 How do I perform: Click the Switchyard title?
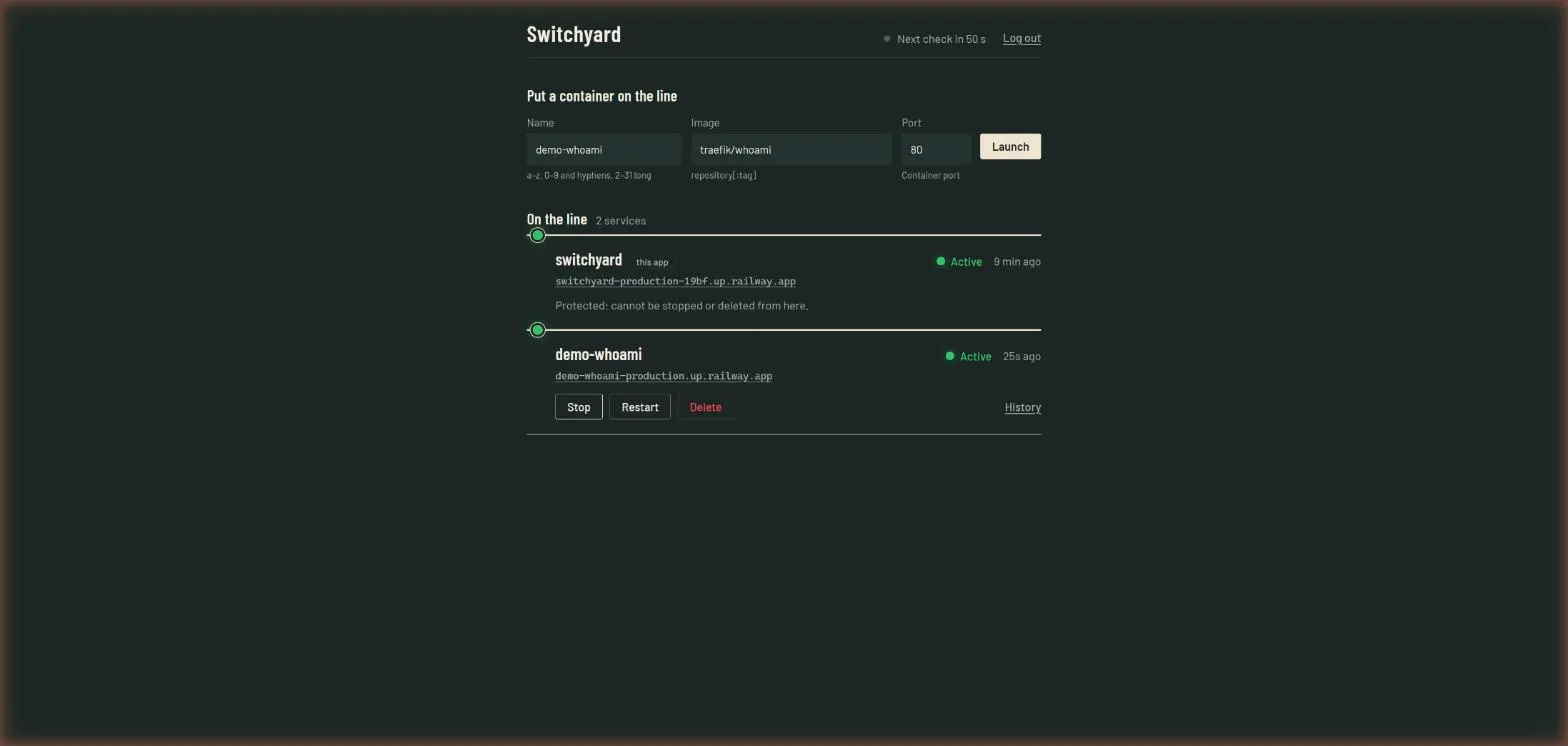[x=574, y=34]
